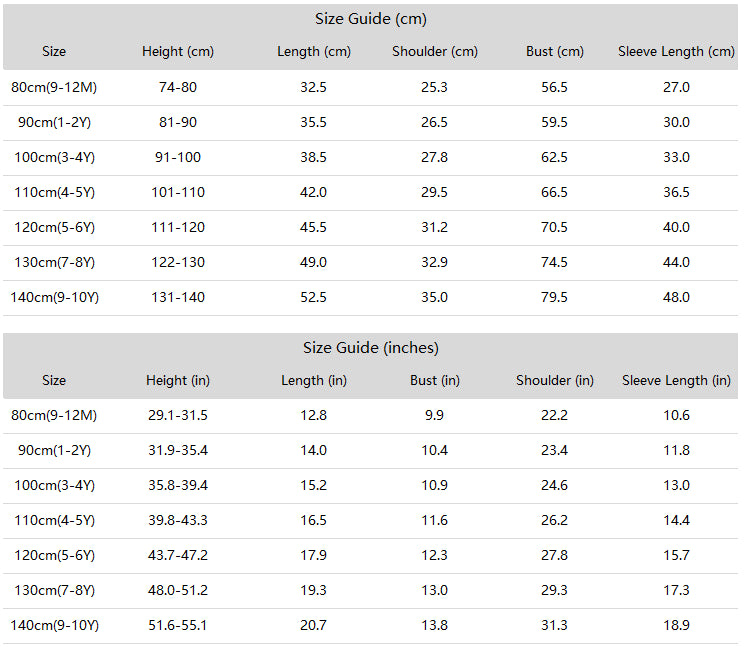750x652 pixels.
Task: Select the Height (cm) column header
Action: coord(177,51)
